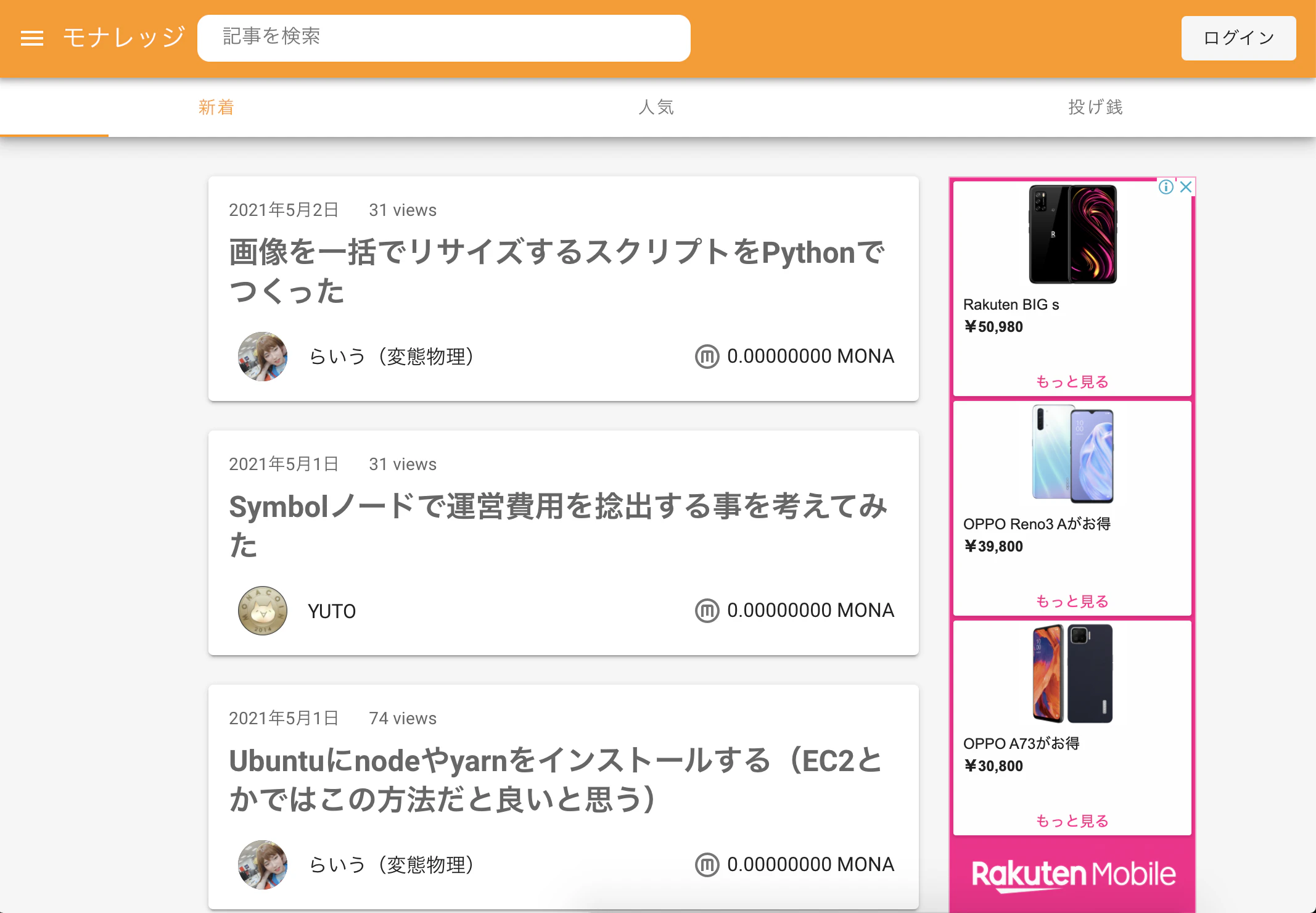Click YUTO's Monacoin avatar
This screenshot has height=913, width=1316.
tap(263, 611)
